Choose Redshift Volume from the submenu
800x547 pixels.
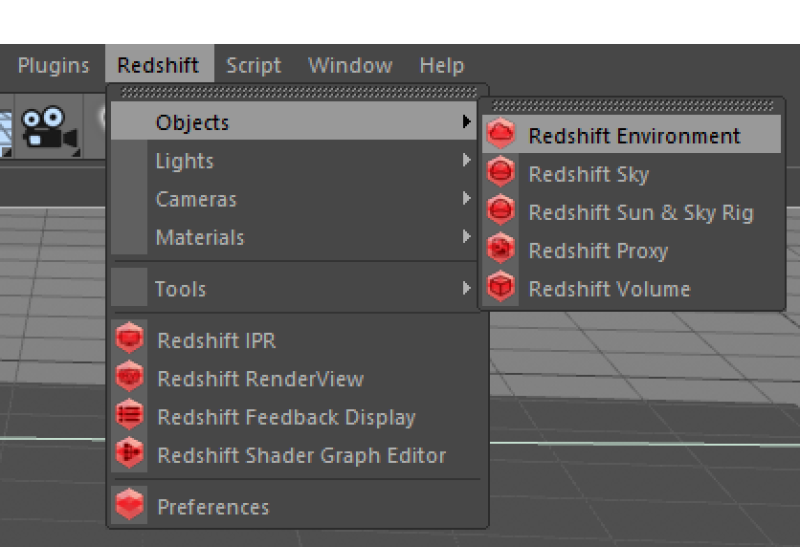click(631, 288)
